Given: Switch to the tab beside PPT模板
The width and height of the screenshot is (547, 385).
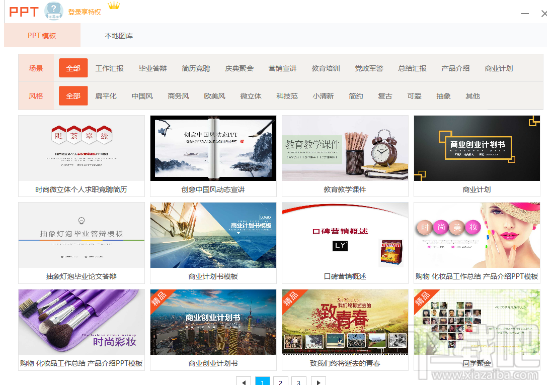Looking at the screenshot, I should click(119, 36).
